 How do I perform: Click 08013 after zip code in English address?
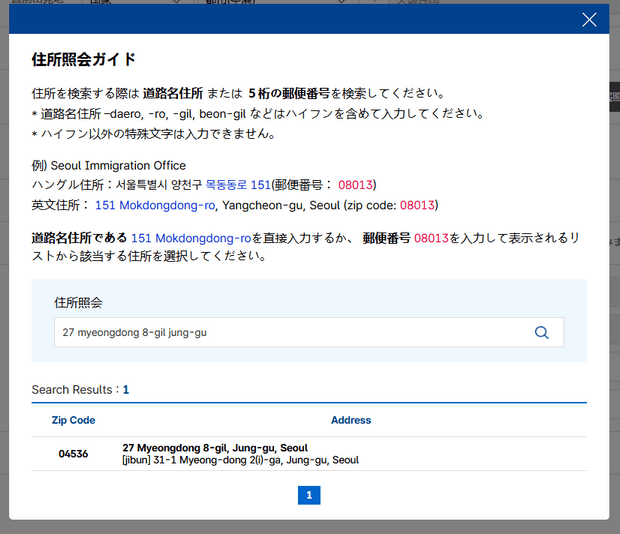418,205
